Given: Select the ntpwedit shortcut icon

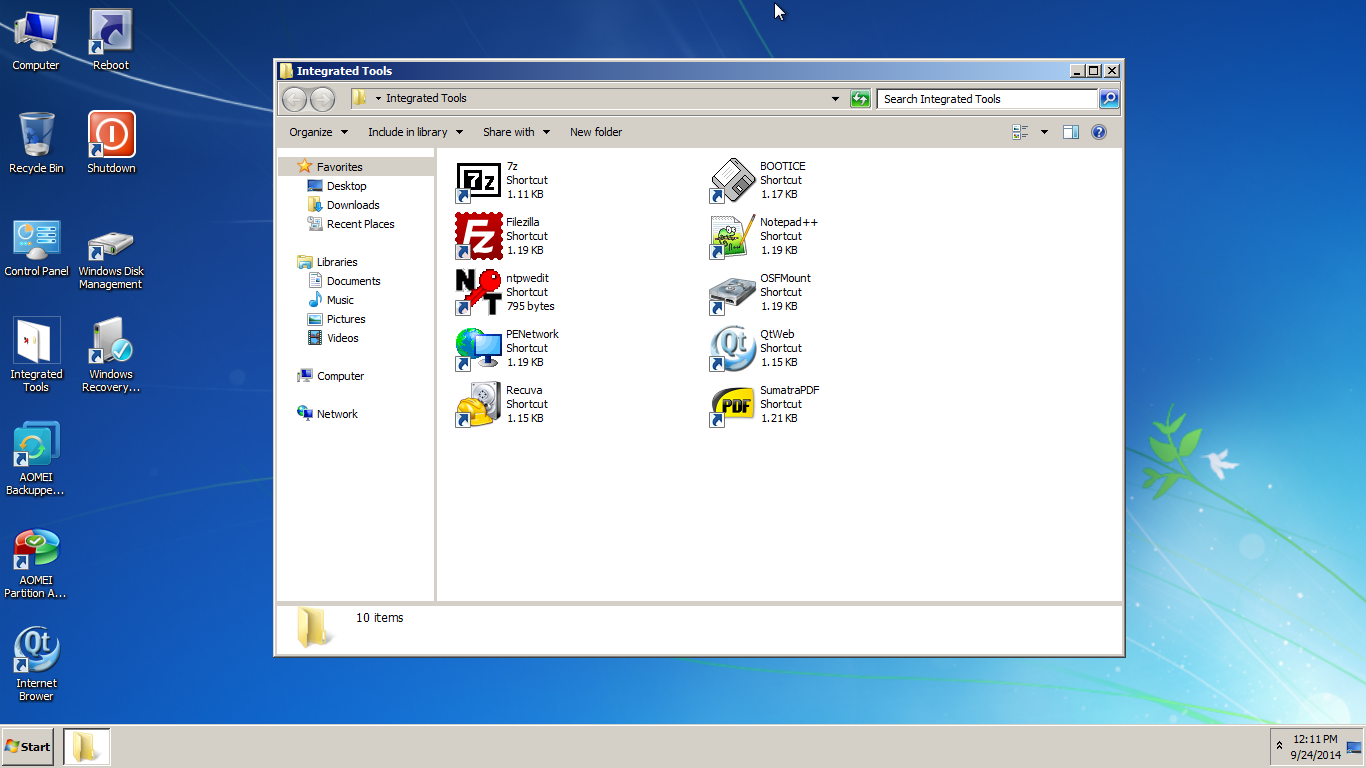Looking at the screenshot, I should [x=478, y=292].
